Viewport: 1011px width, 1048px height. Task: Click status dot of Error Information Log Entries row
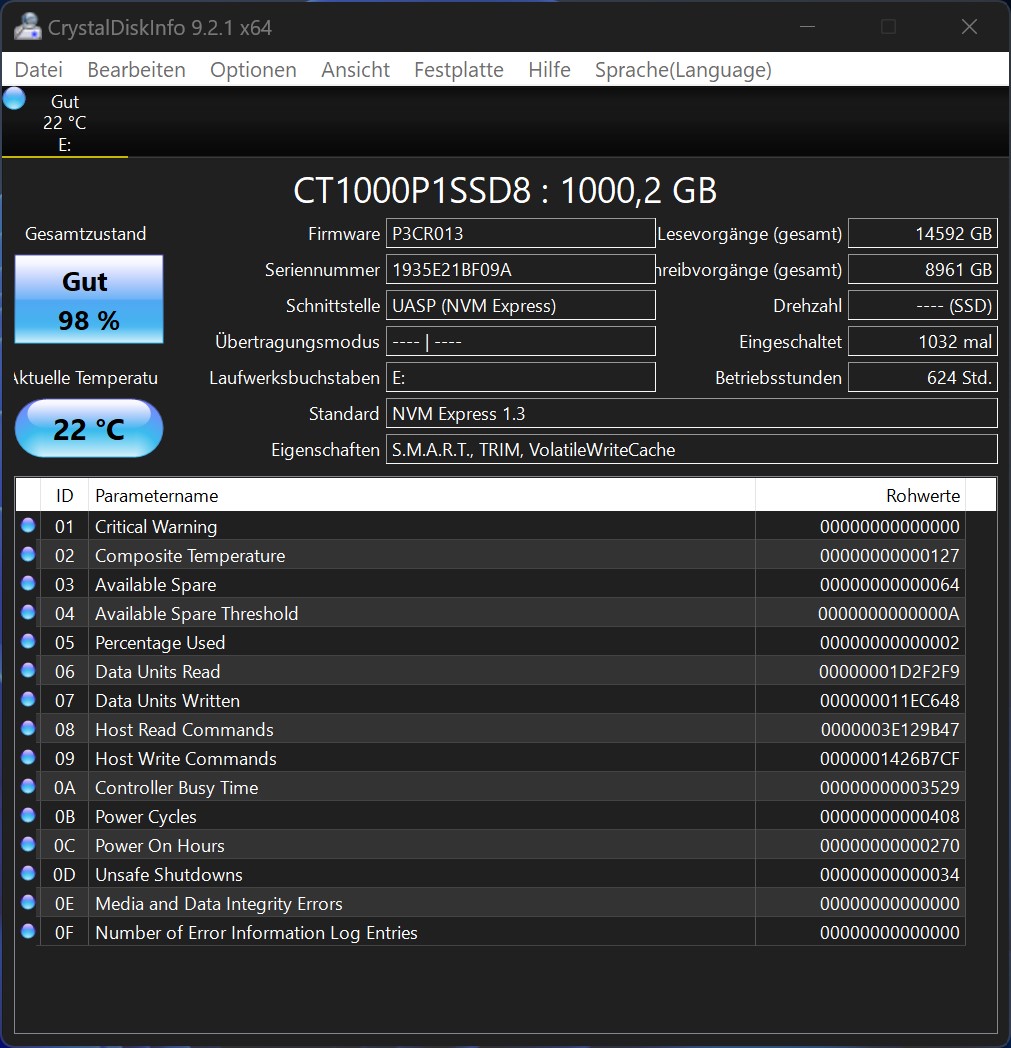coord(28,931)
